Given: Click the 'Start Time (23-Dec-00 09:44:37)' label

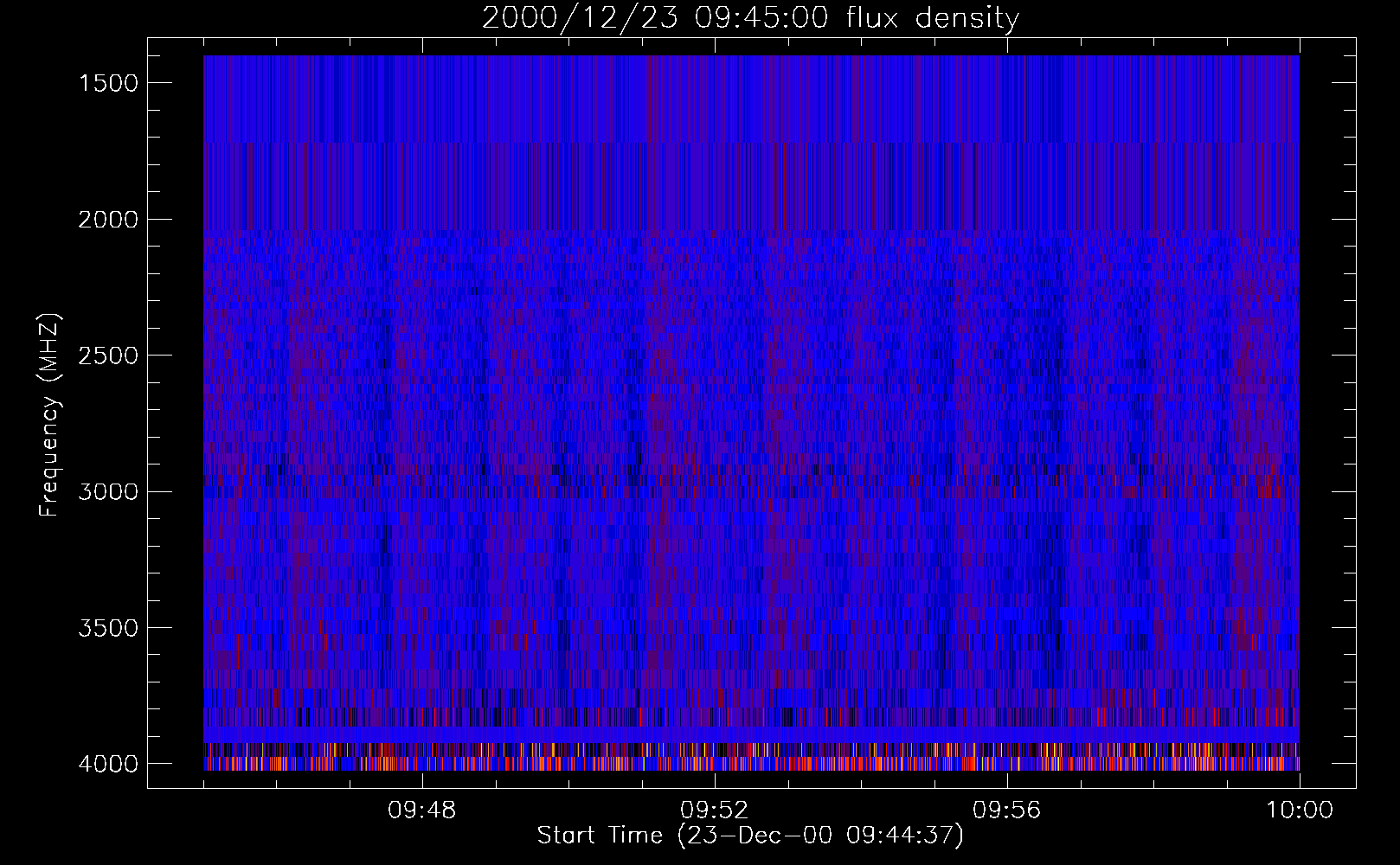Looking at the screenshot, I should point(750,836).
